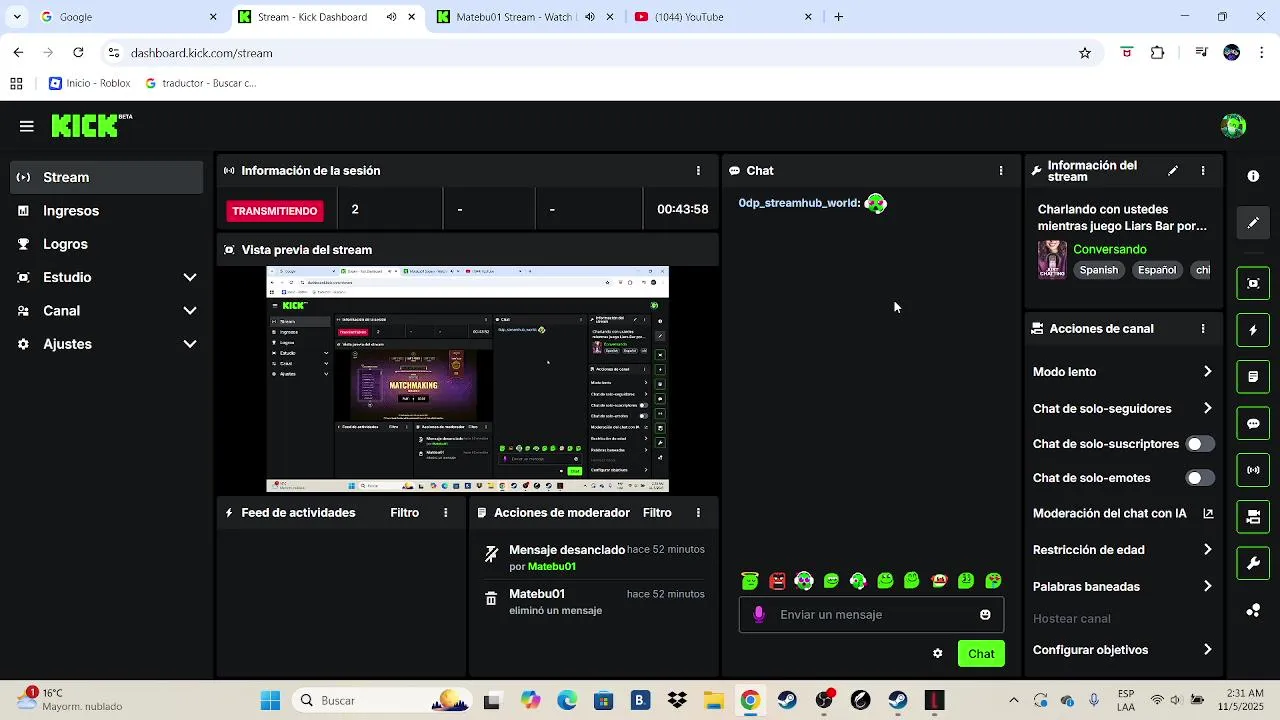Toggle the channel actions widget icon in toolbar
The image size is (1280, 720).
1253,517
